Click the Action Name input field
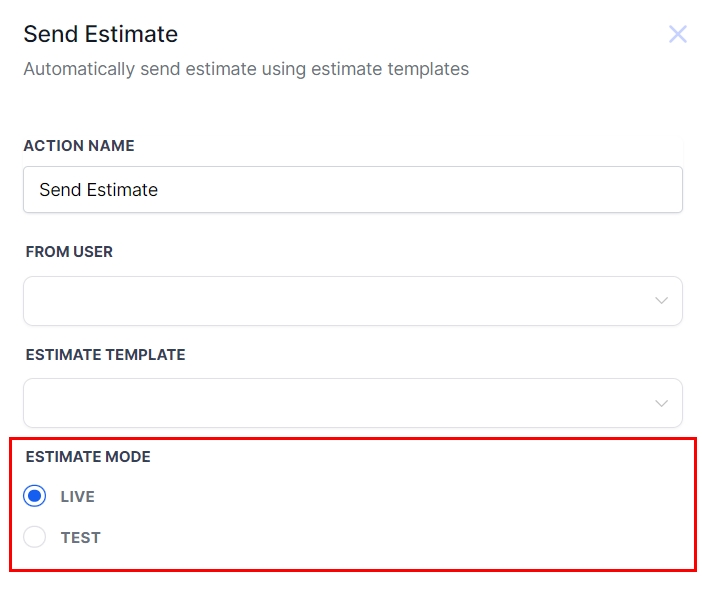The width and height of the screenshot is (713, 606). (x=352, y=190)
